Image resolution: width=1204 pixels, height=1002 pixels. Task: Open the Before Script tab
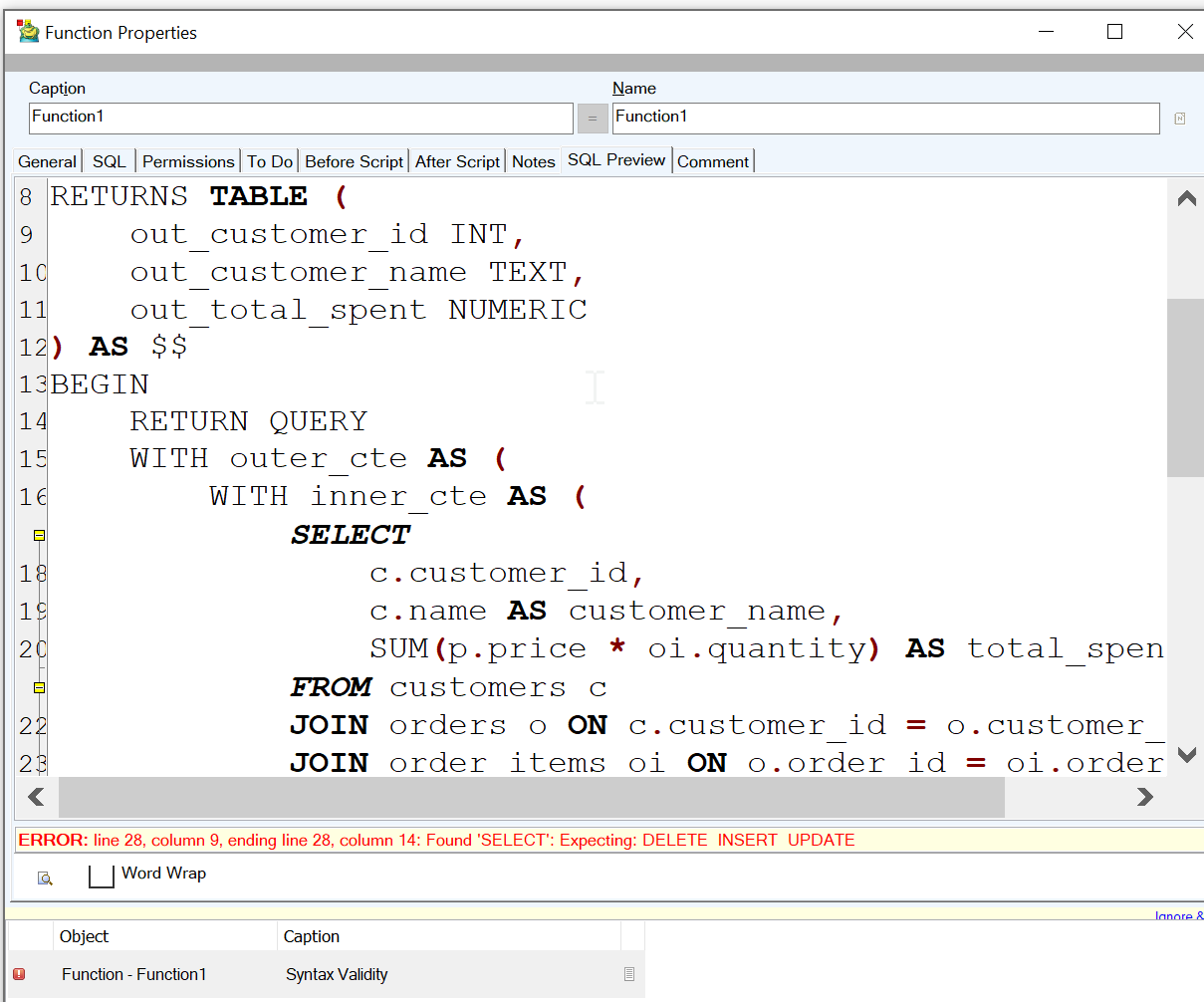[x=355, y=161]
